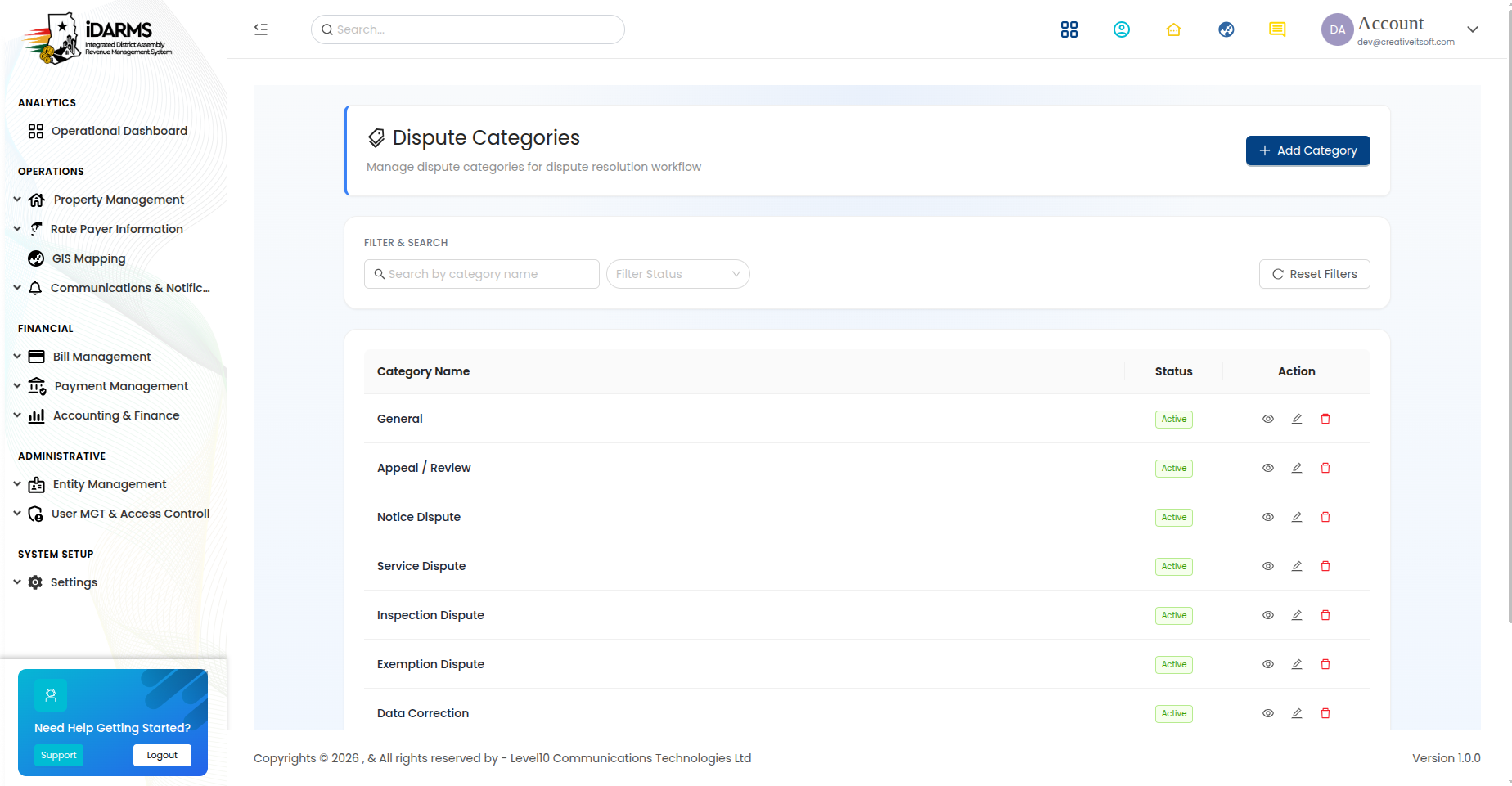View the Service Dispute category details

(x=1268, y=566)
